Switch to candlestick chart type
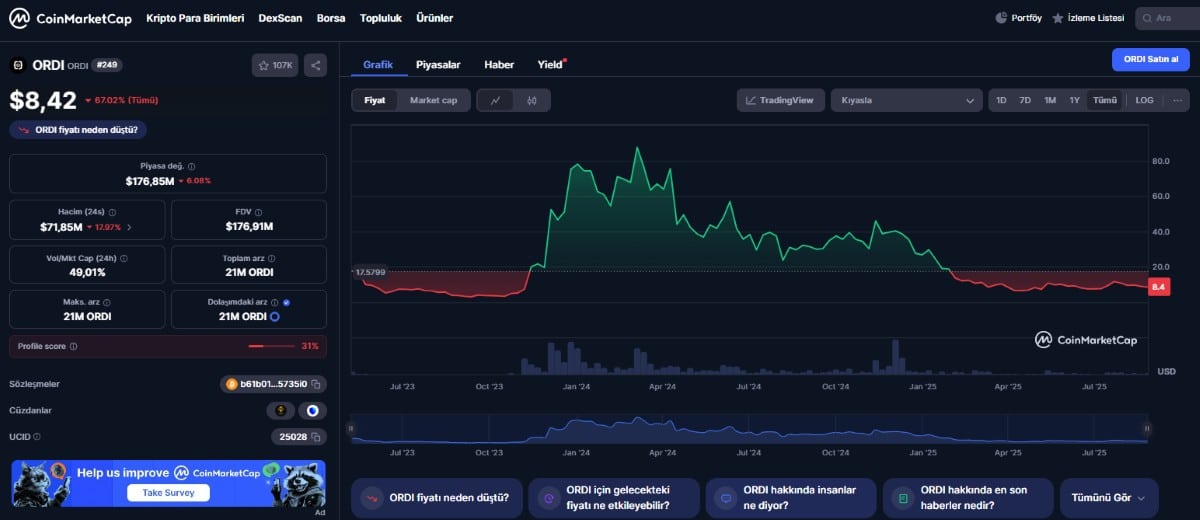Screen dimensions: 1200x520 point(532,100)
